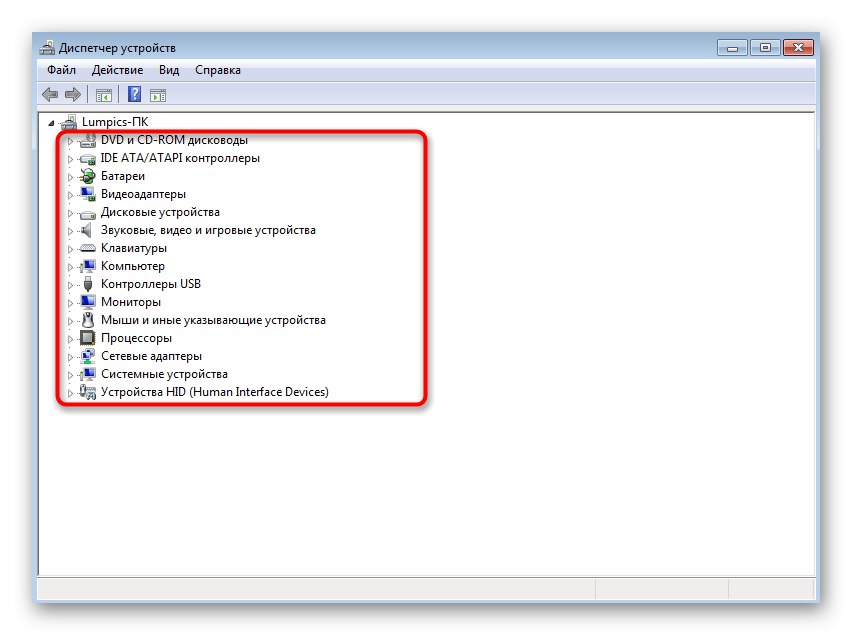Expand the IDE ATA/ATAPI контроллеры node
Screen dimensions: 852x635
70,159
